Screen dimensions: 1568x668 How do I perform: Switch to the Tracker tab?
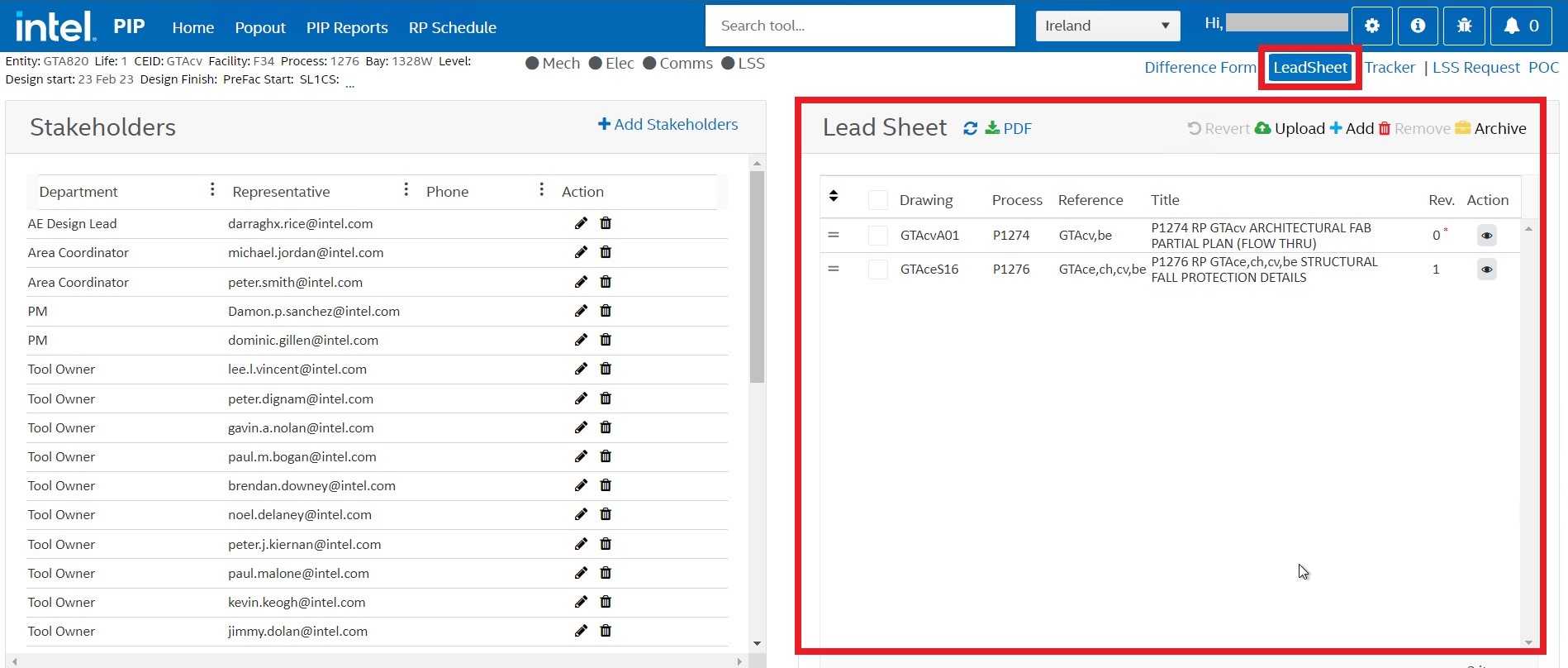tap(1389, 67)
